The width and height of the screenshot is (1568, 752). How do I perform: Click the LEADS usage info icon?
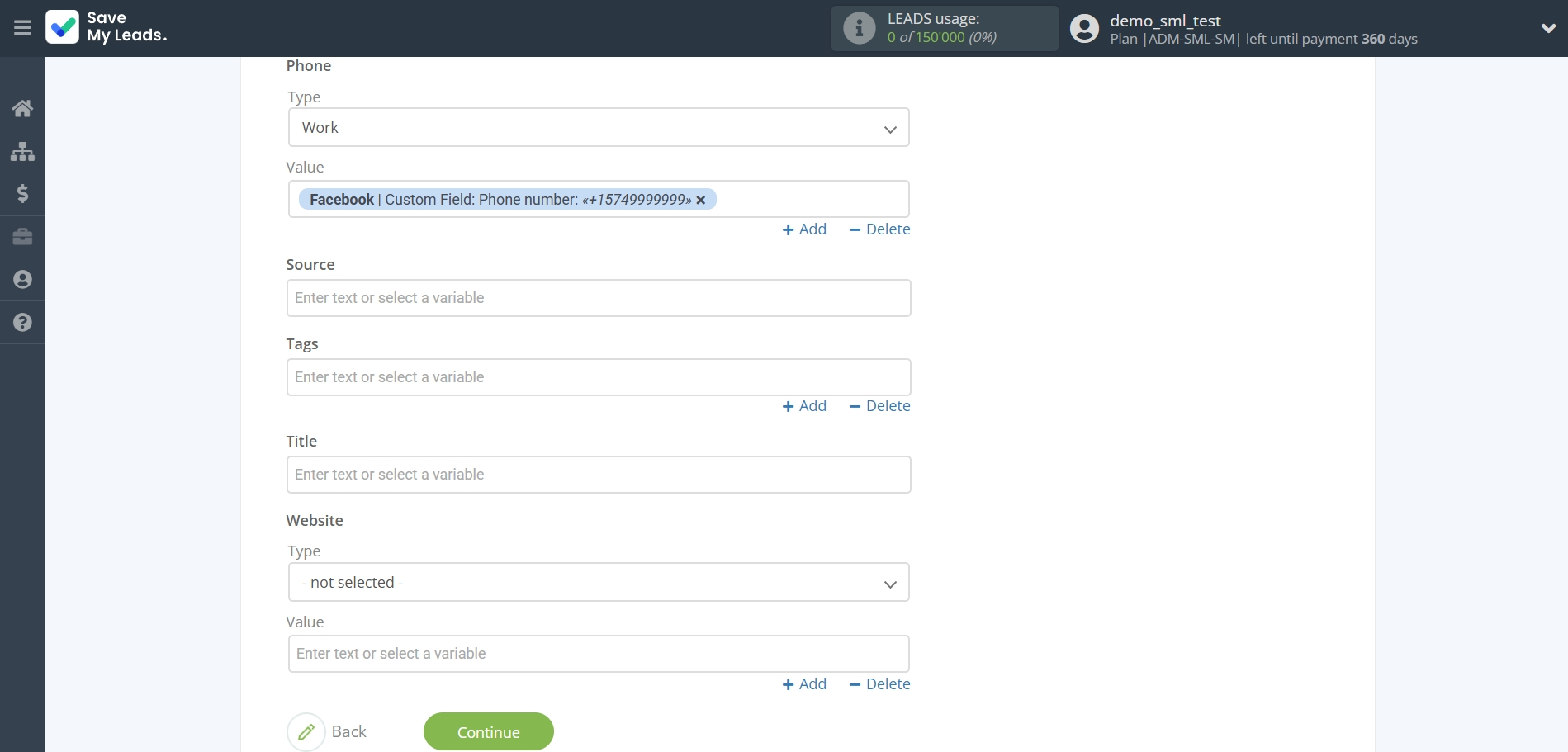tap(859, 28)
